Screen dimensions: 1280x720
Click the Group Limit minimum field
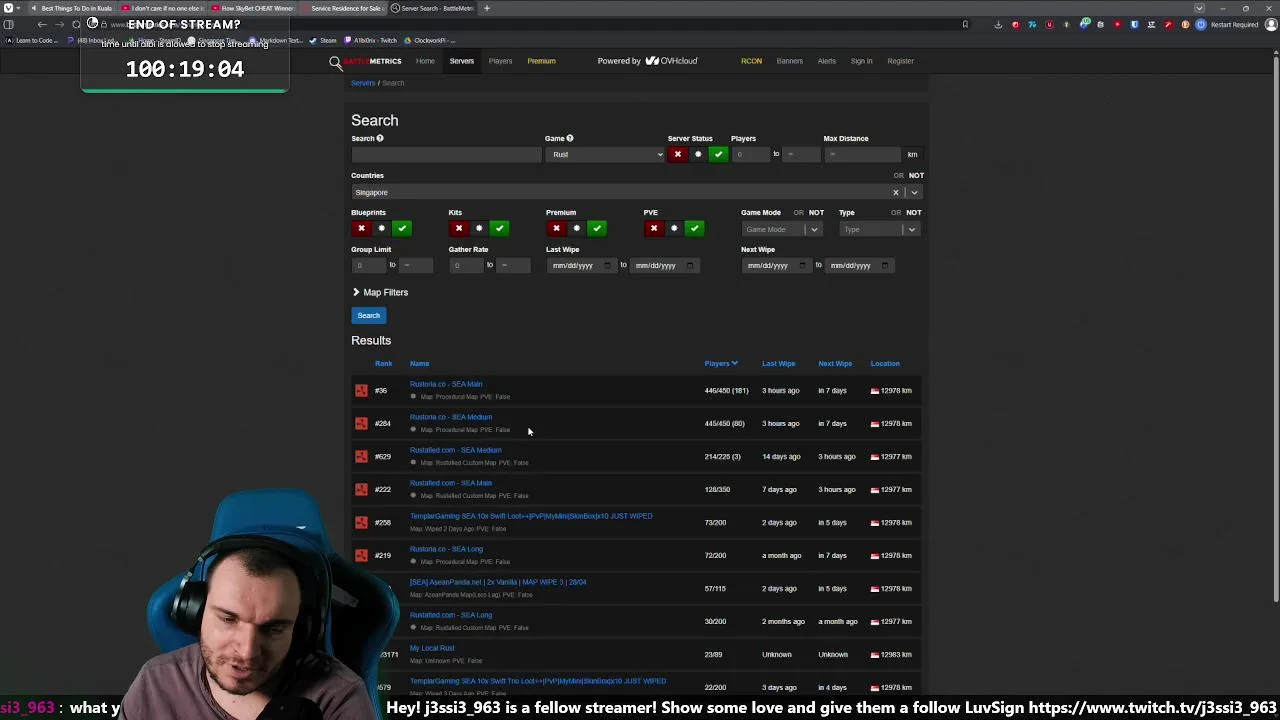pyautogui.click(x=369, y=265)
